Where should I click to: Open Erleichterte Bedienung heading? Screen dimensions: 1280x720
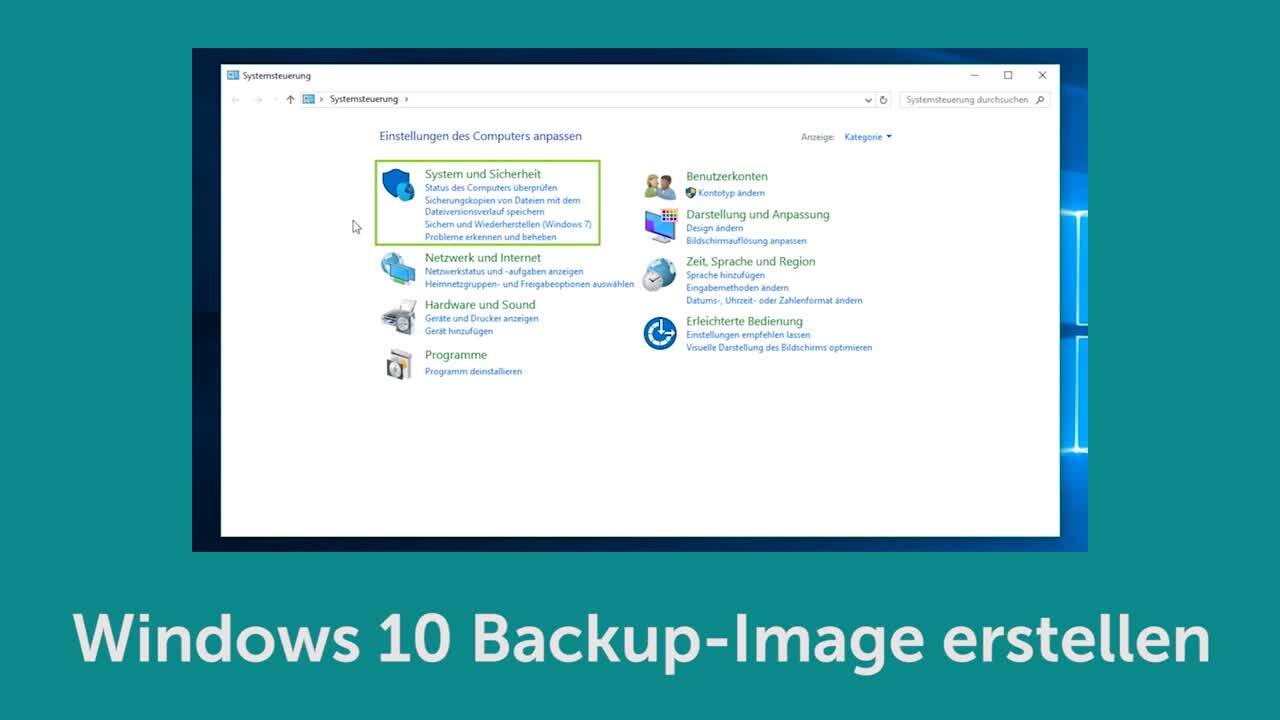click(x=744, y=322)
